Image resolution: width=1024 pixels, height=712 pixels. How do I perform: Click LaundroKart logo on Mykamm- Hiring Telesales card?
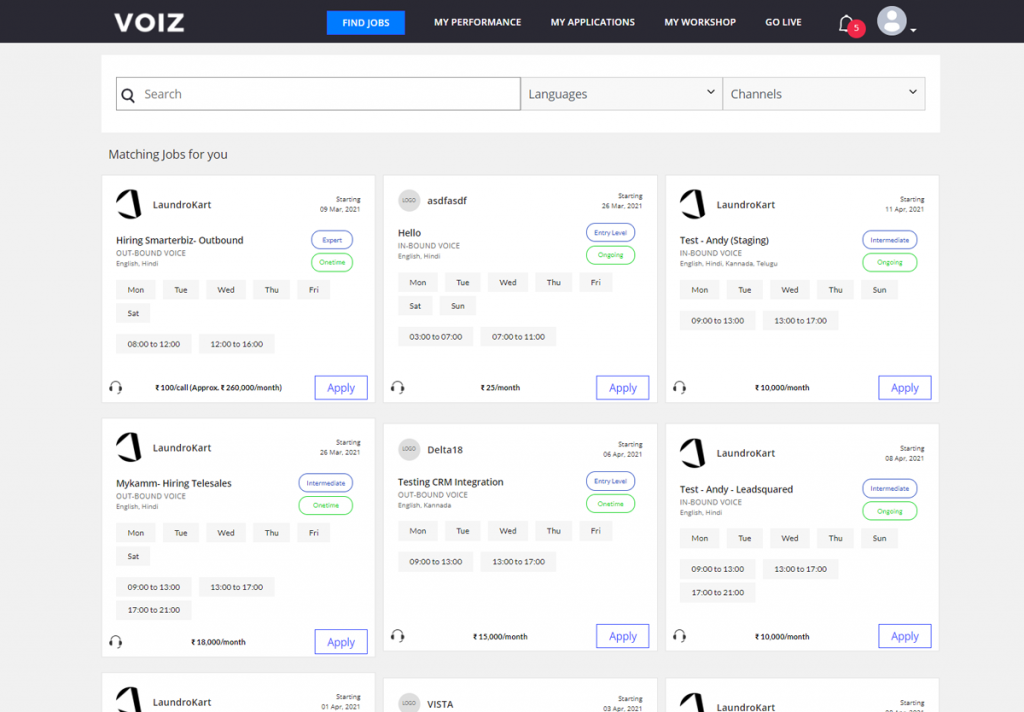coord(129,447)
